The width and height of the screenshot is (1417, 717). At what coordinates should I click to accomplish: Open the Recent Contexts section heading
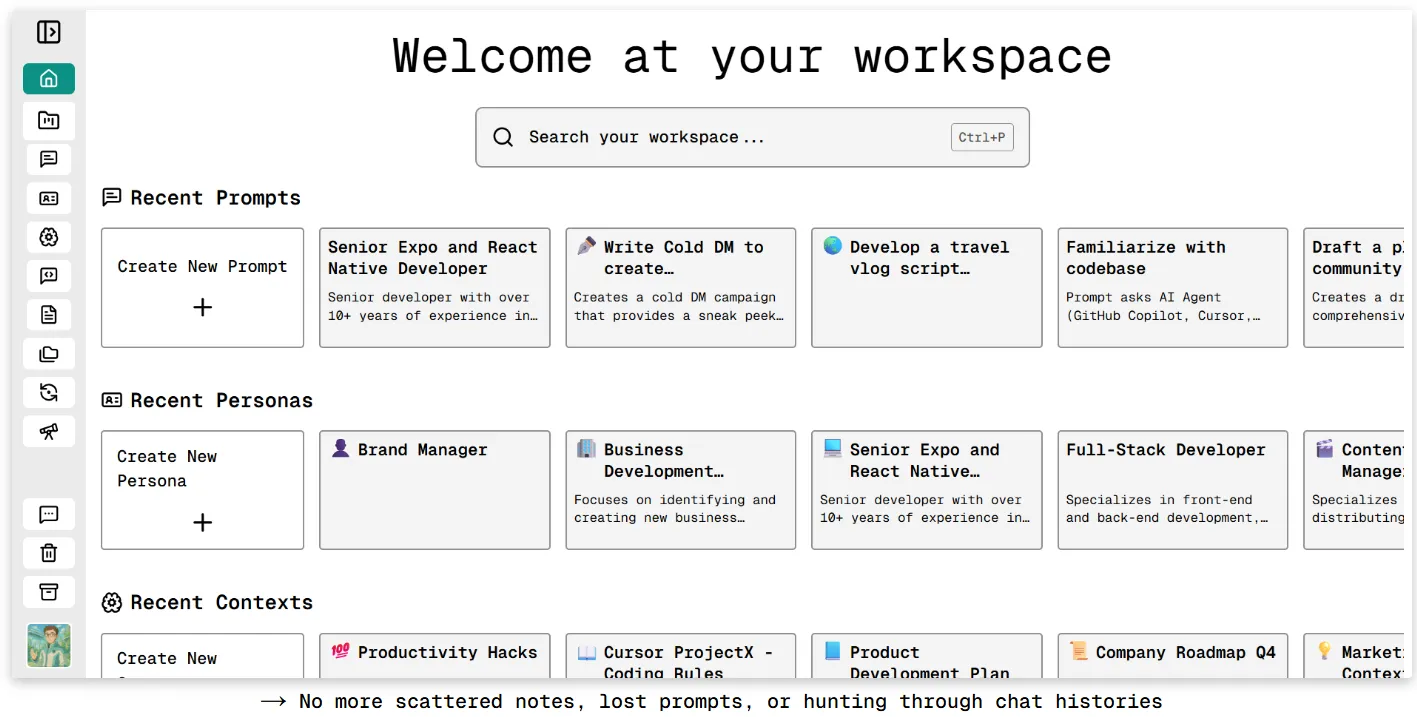click(x=220, y=602)
